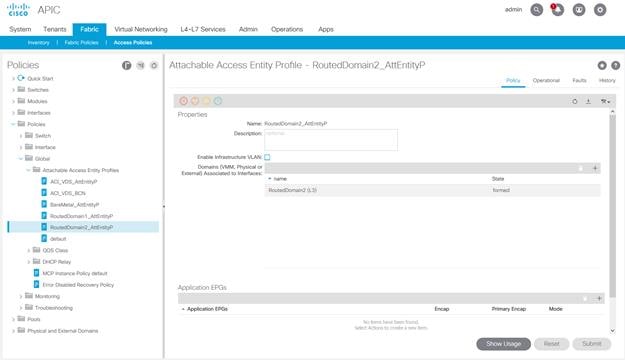Expand the Pools folder

pos(13,319)
